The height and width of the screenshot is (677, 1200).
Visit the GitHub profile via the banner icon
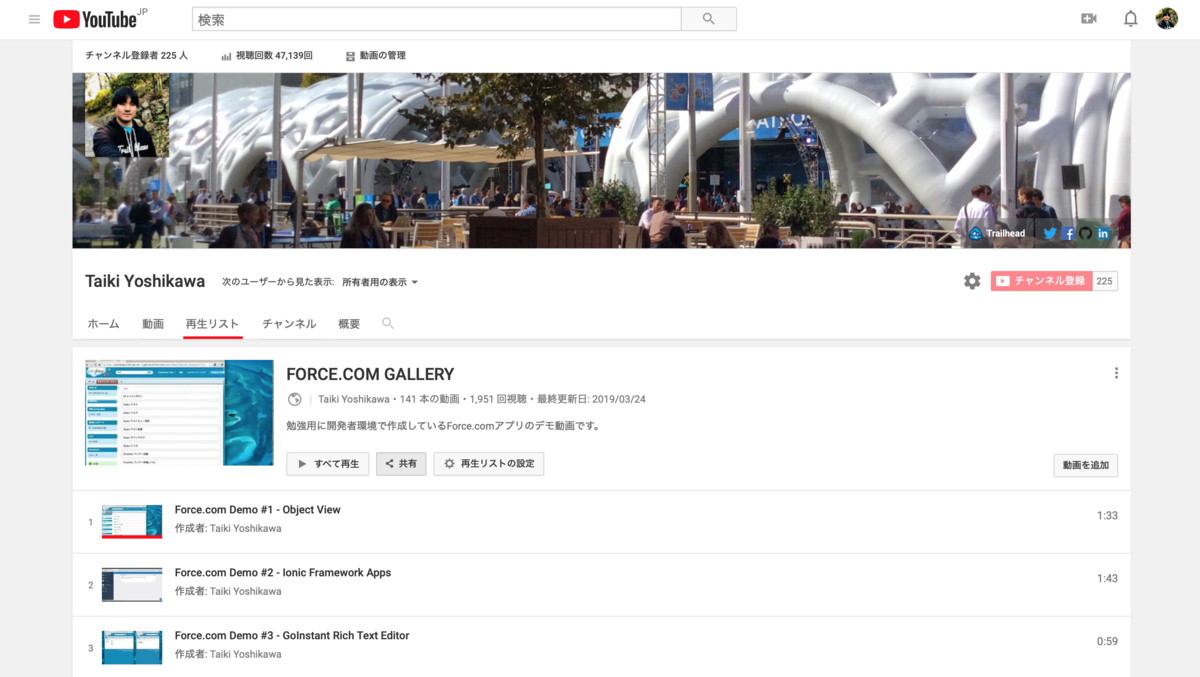[x=1086, y=233]
